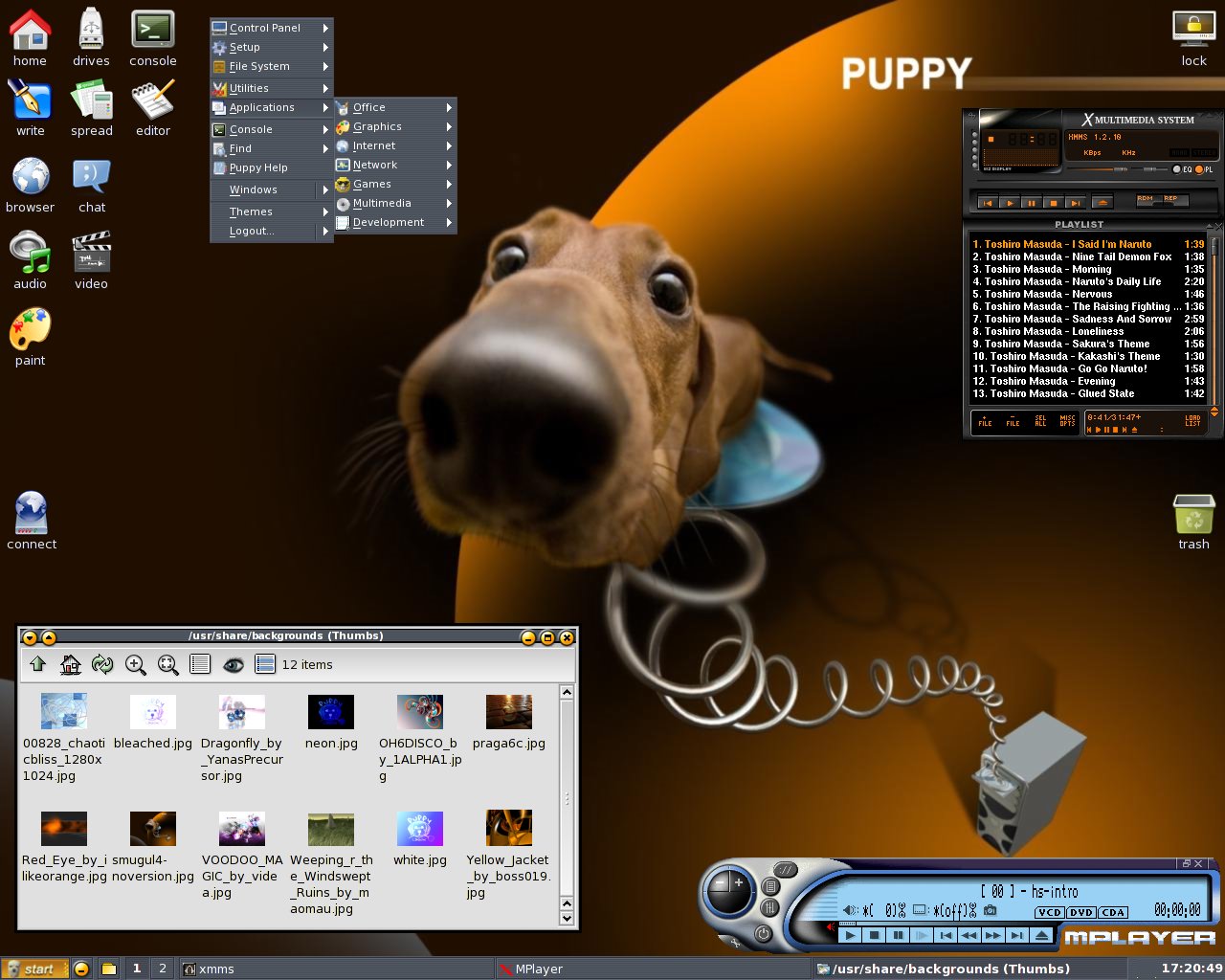The width and height of the screenshot is (1225, 980).
Task: Click the XMMS balance slider
Action: pos(1149,169)
